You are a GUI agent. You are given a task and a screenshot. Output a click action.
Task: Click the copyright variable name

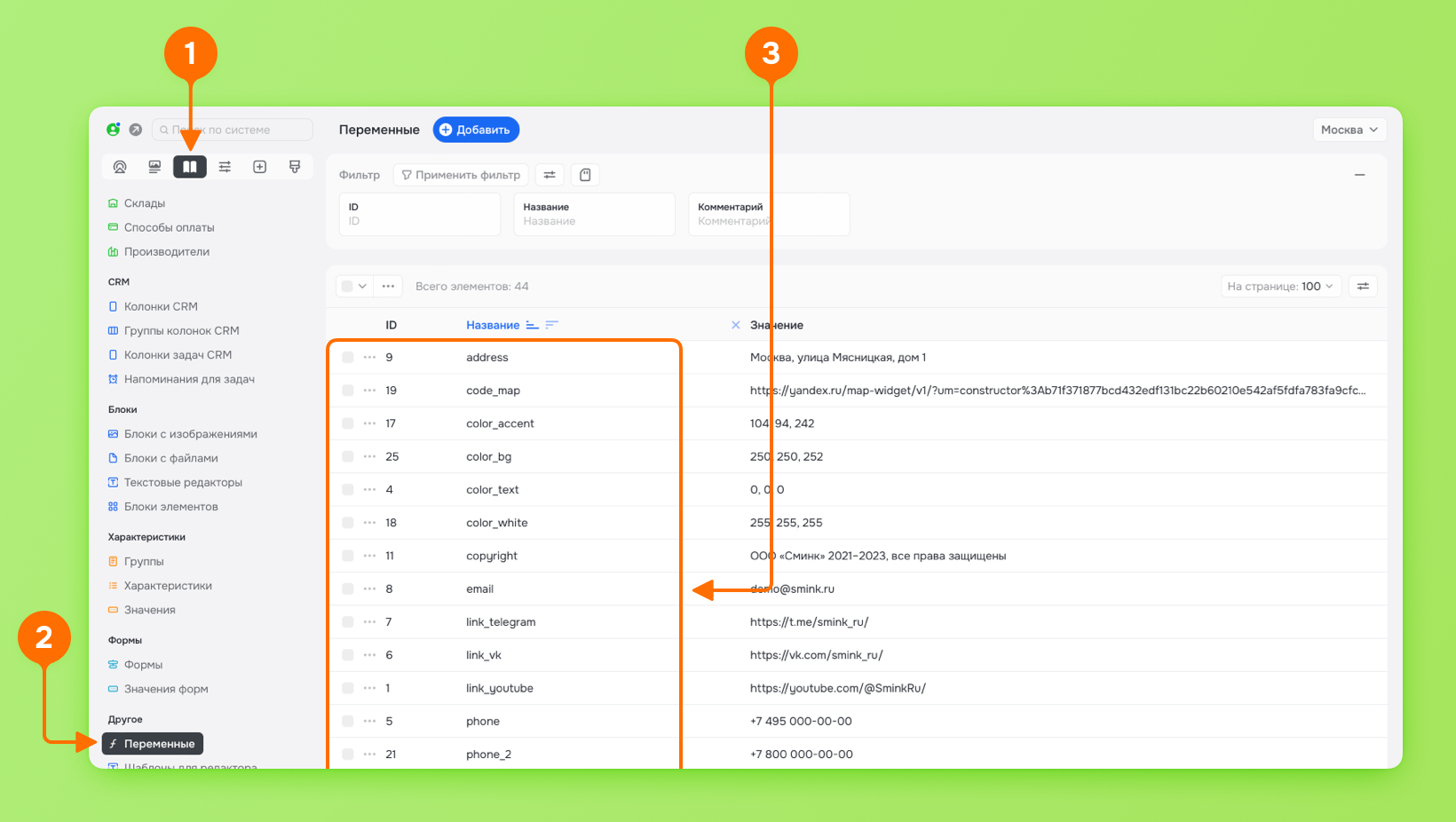pos(492,556)
